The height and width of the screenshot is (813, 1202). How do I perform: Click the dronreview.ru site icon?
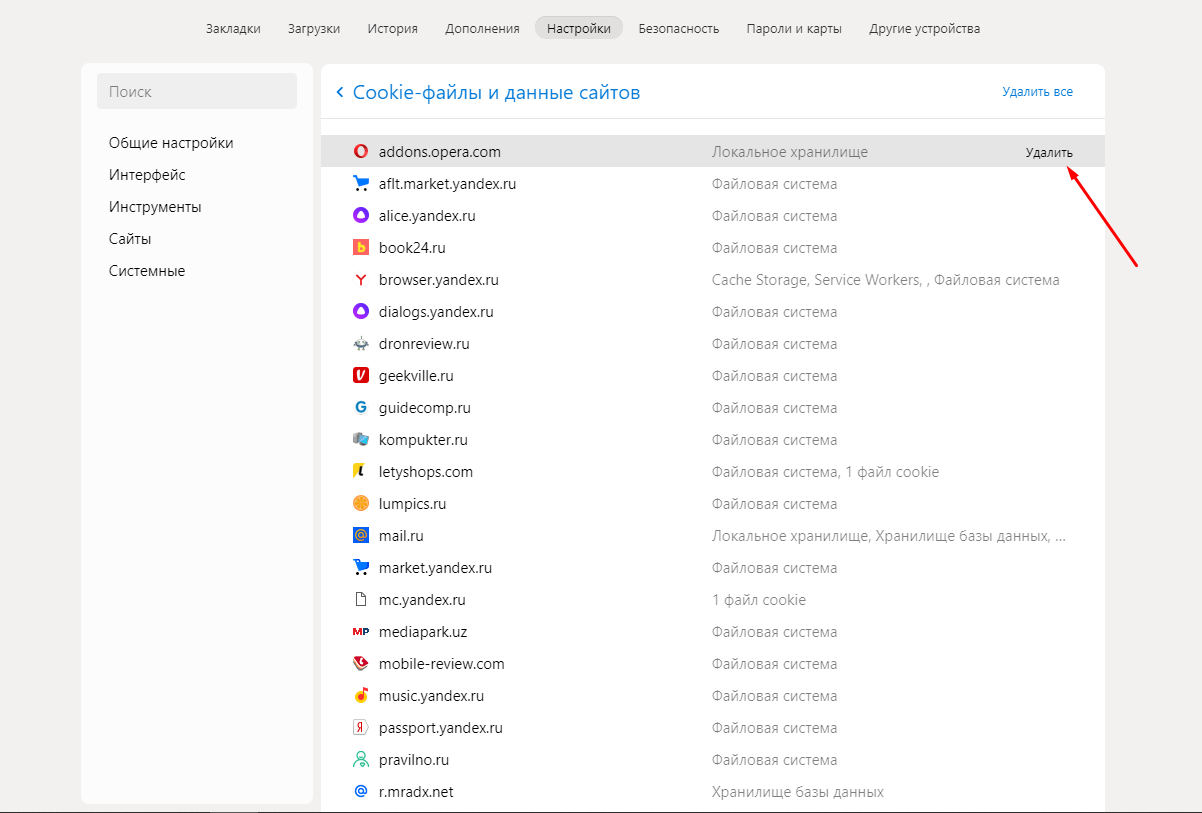tap(361, 344)
